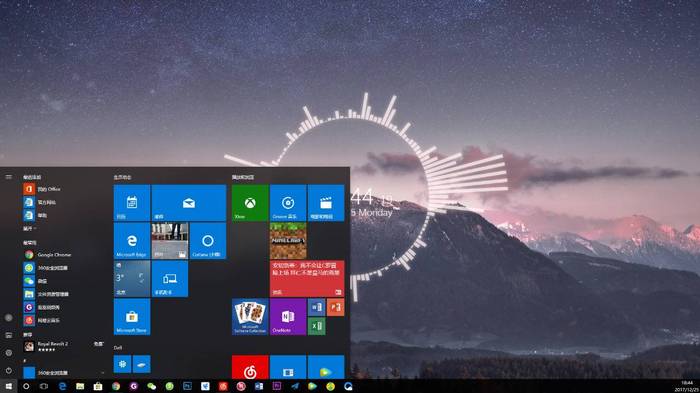
Task: Open the Dell group gear-shaped tile
Action: click(x=122, y=364)
